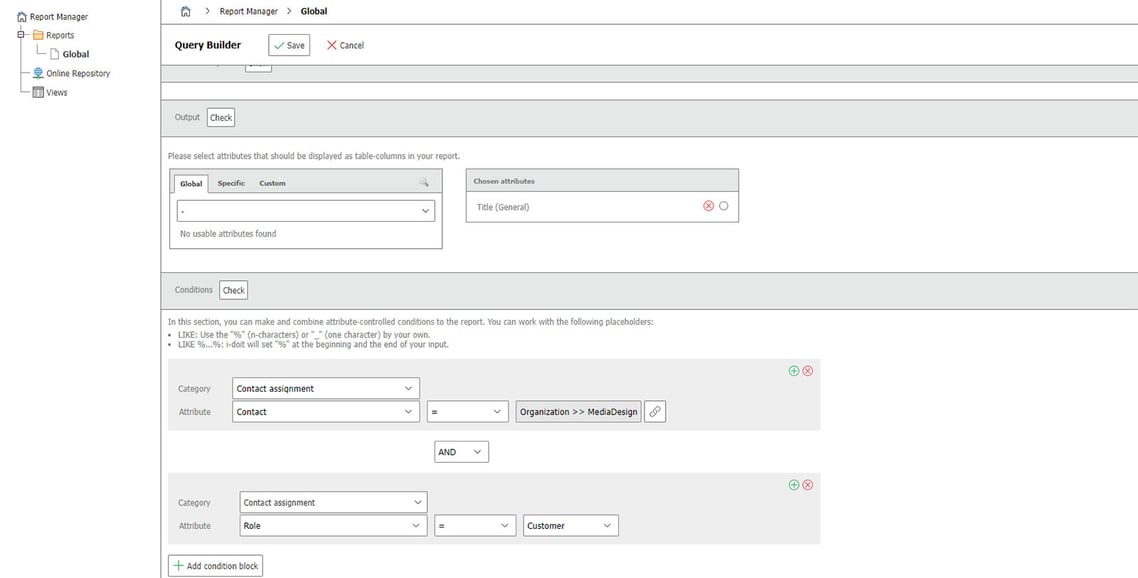1138x578 pixels.
Task: Change the AND logical operator dropdown
Action: 461,452
